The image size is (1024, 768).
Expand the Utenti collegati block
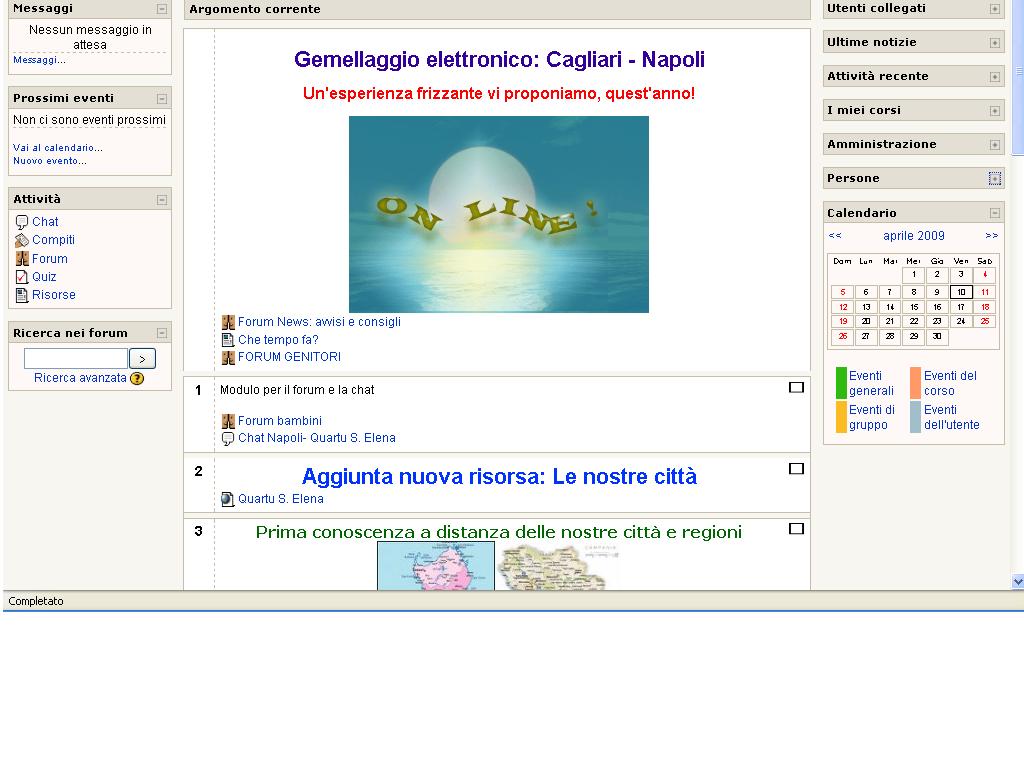tap(995, 9)
